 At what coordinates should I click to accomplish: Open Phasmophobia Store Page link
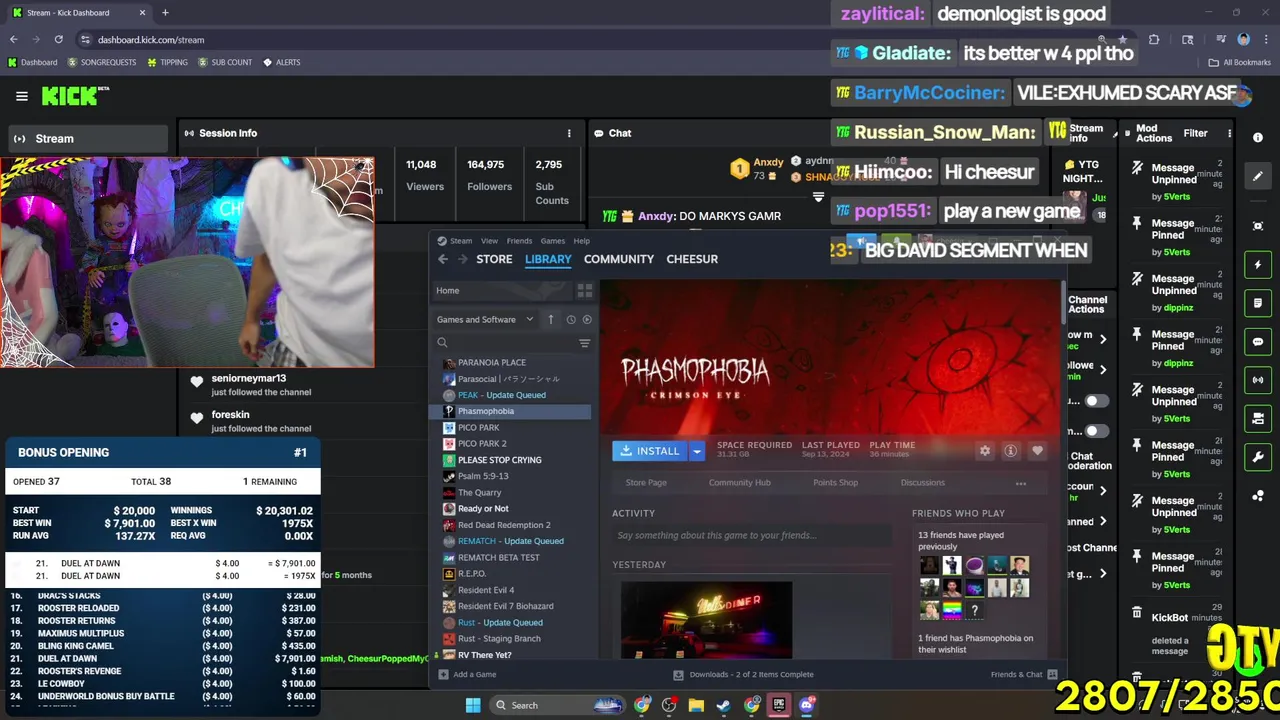coord(646,483)
